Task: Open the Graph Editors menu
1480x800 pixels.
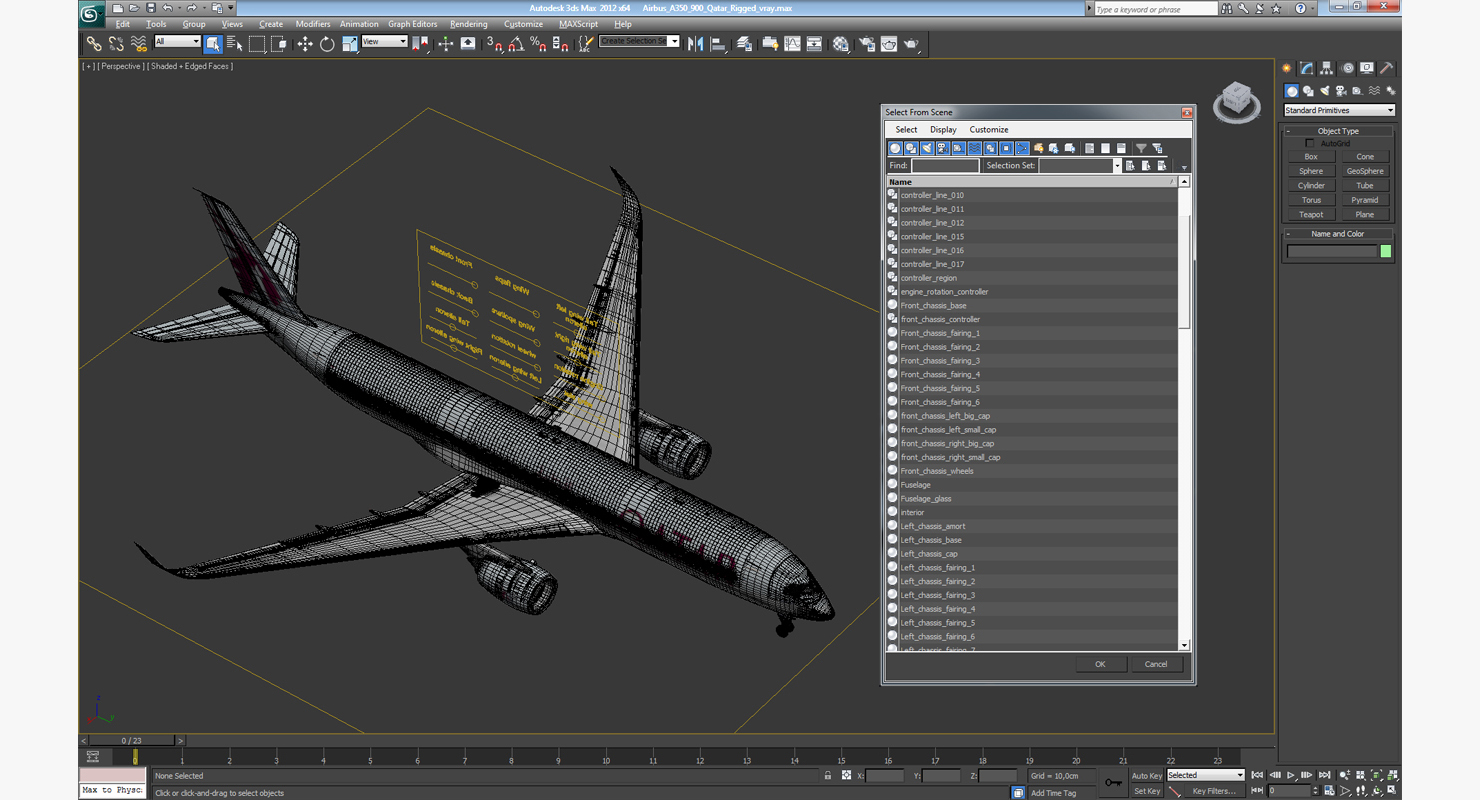Action: point(413,24)
